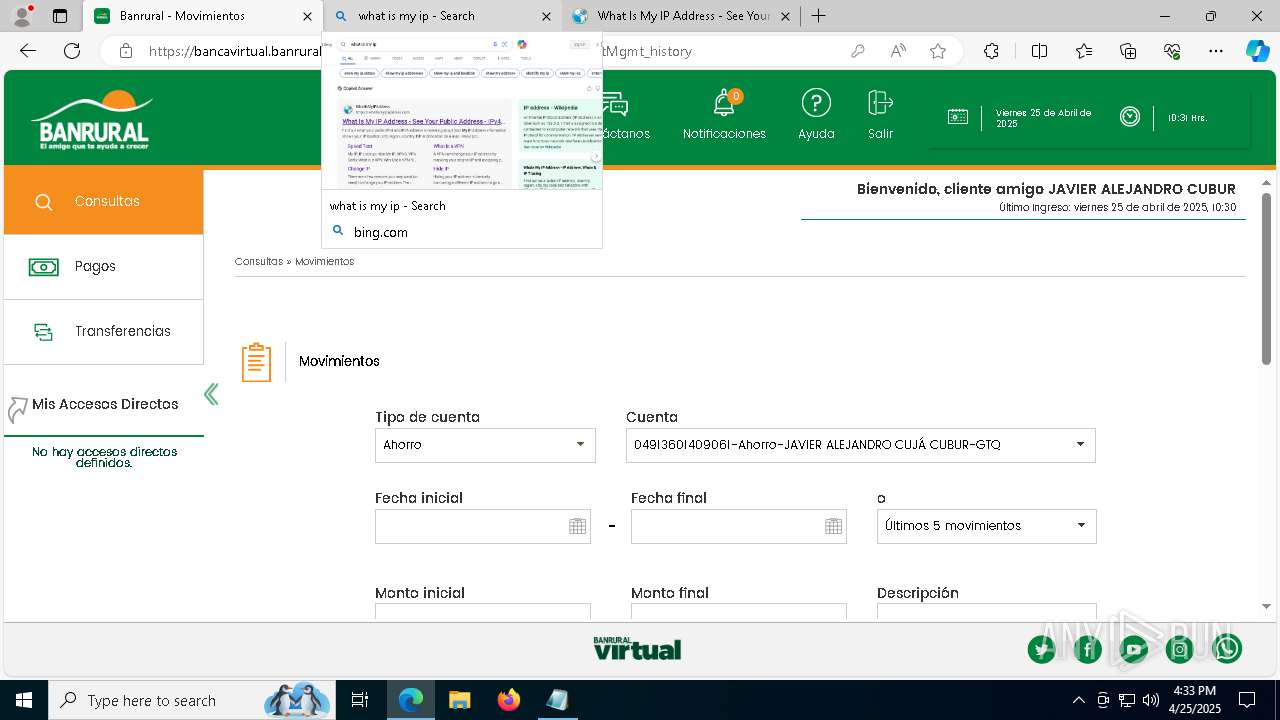This screenshot has height=720, width=1280.
Task: Toggle Split screen icon
Action: click(1039, 51)
